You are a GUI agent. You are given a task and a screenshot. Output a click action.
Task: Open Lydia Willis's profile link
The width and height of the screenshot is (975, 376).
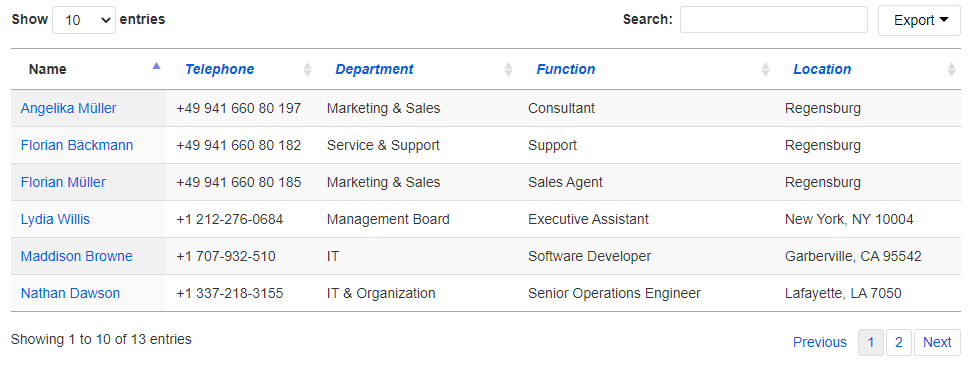[x=55, y=219]
